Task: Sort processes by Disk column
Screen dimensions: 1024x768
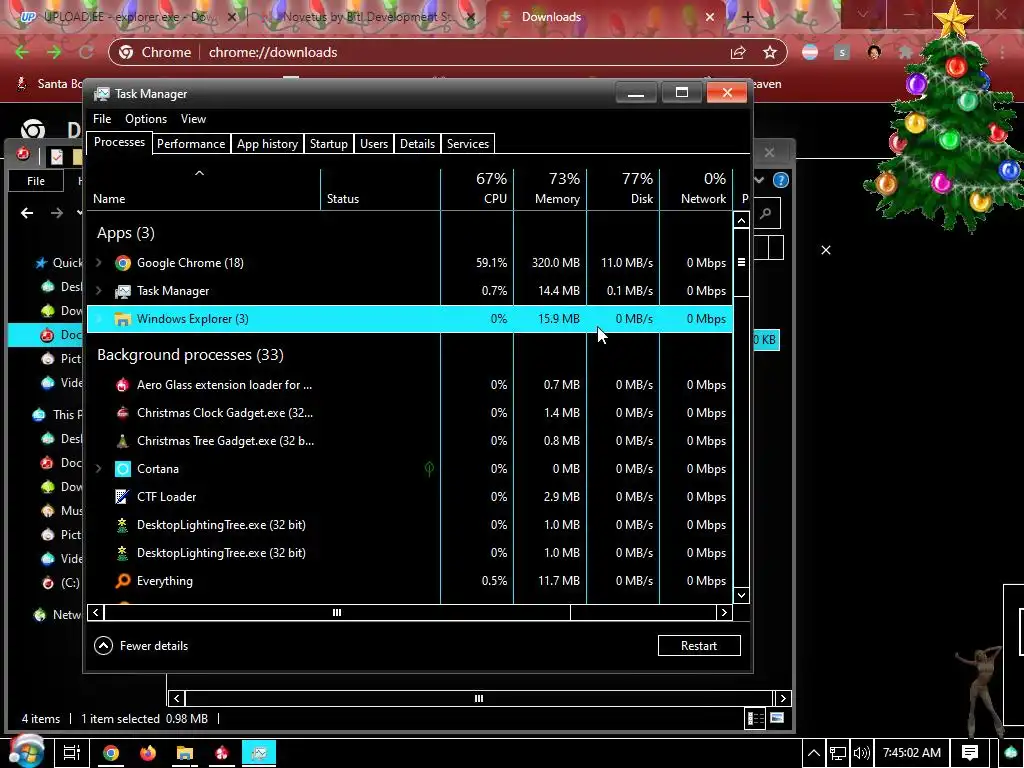Action: coord(623,189)
